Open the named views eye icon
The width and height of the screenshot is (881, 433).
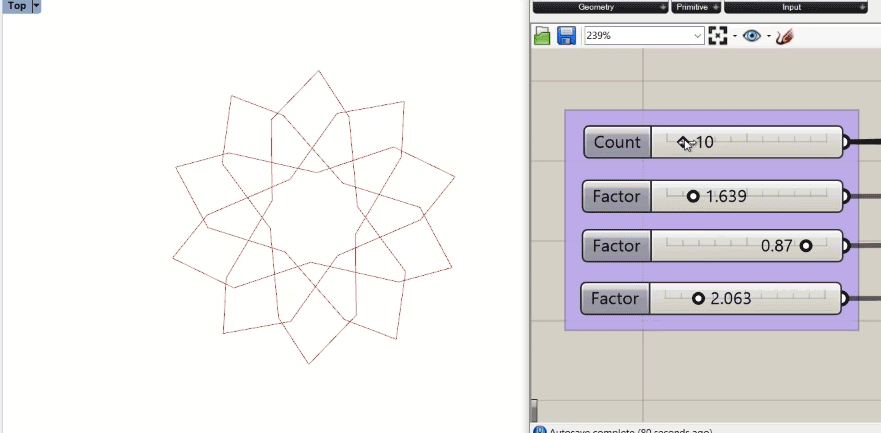(751, 36)
